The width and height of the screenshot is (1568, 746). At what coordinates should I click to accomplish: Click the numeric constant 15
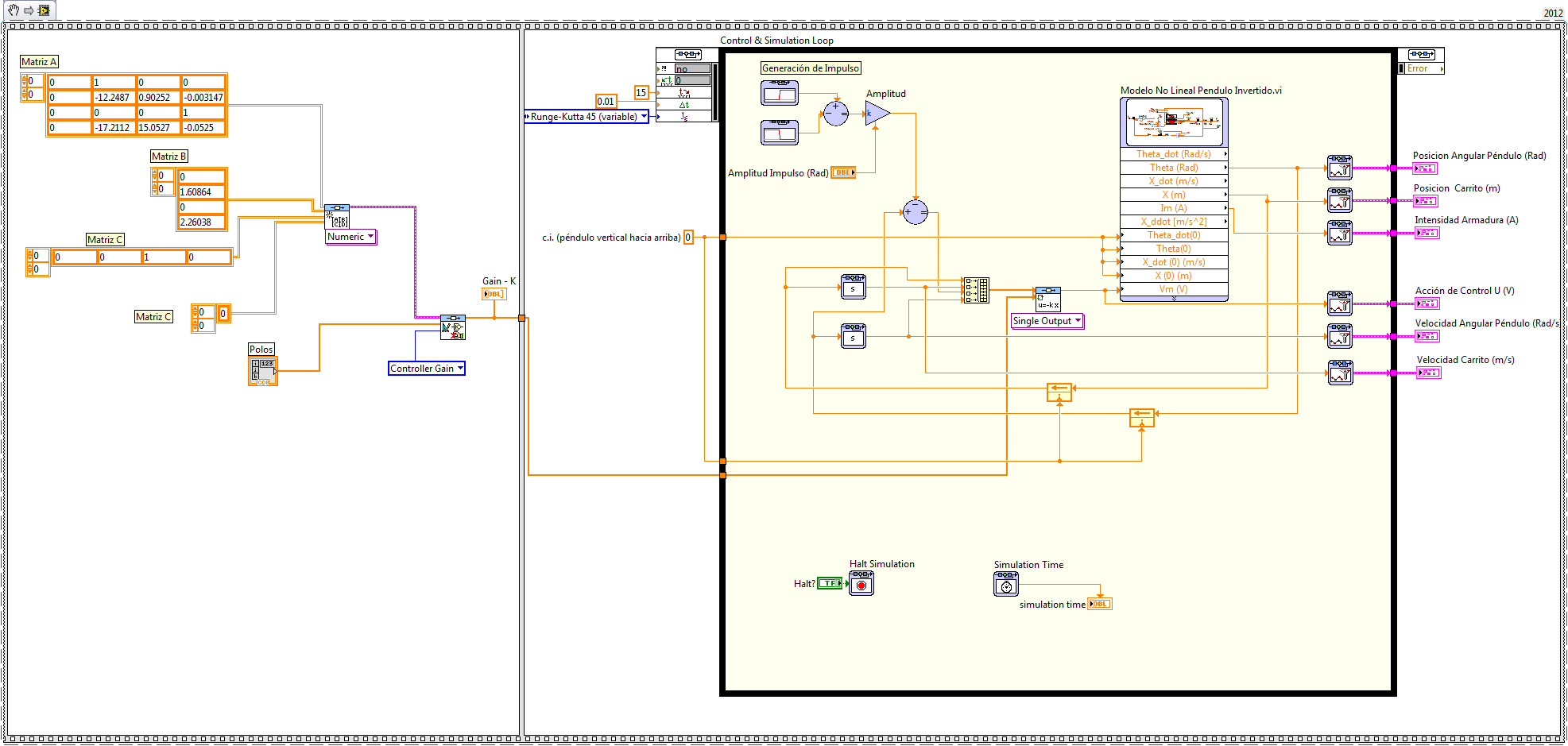(x=641, y=92)
